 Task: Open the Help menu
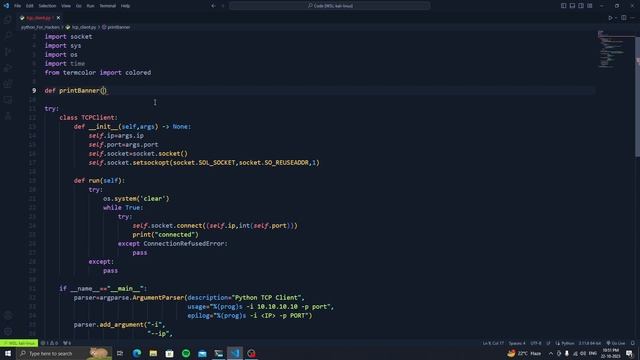tap(125, 6)
